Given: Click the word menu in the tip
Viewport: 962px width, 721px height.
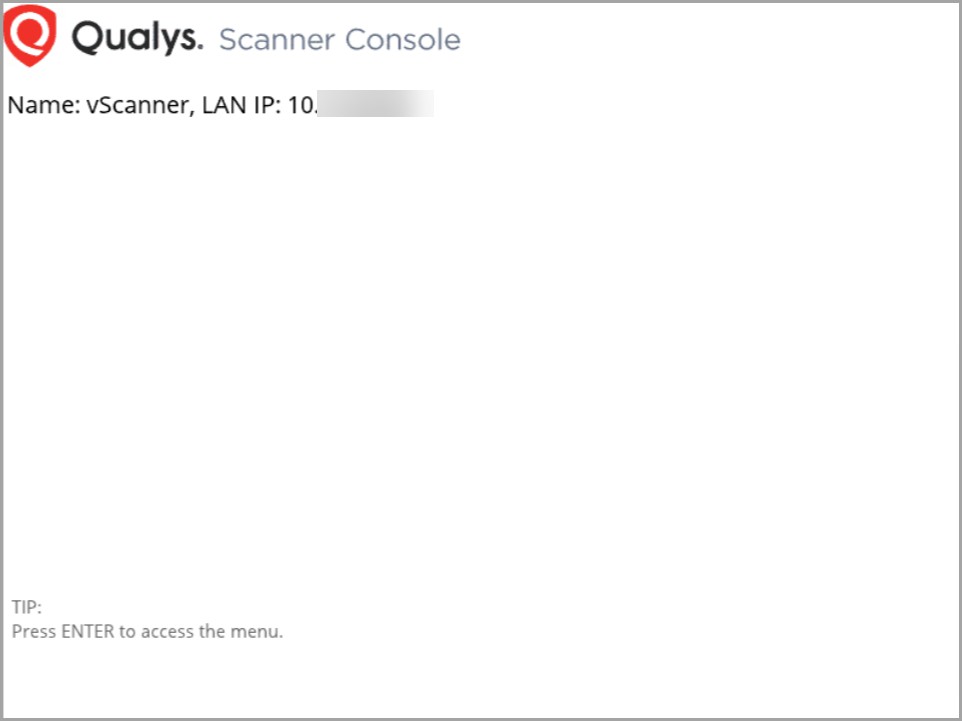Looking at the screenshot, I should click(256, 632).
